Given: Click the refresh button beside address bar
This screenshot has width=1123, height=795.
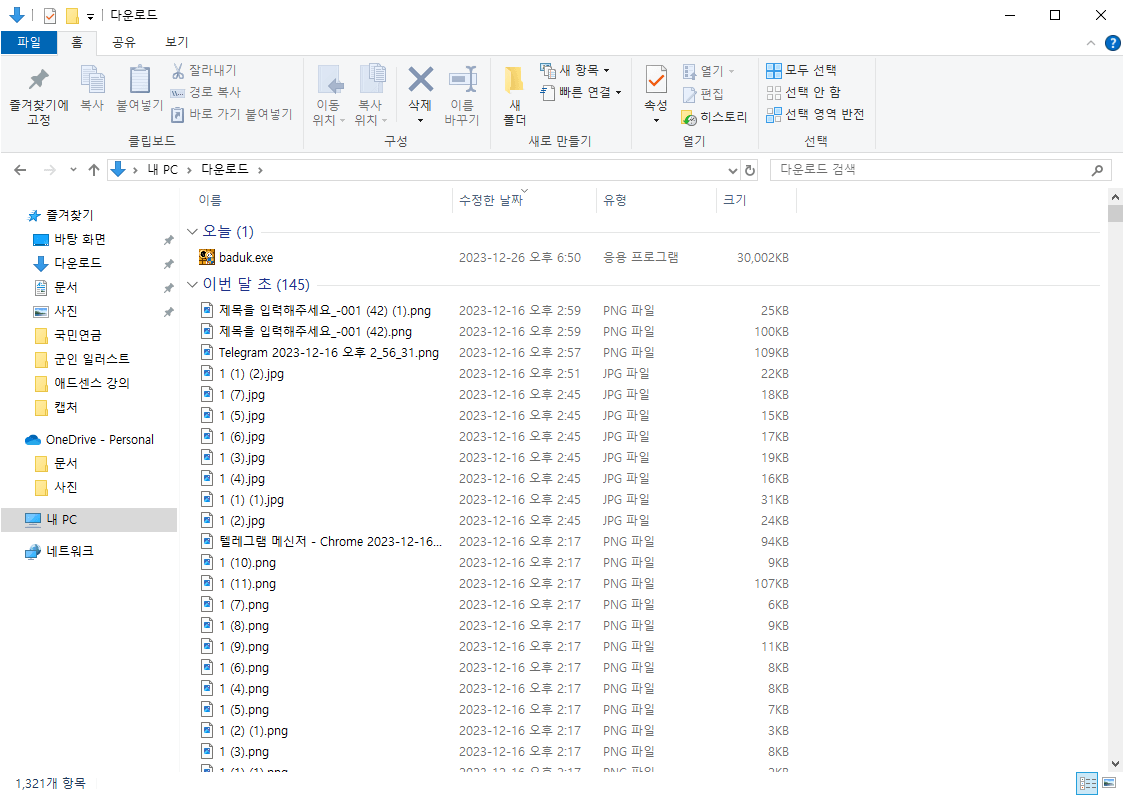Looking at the screenshot, I should pos(750,170).
